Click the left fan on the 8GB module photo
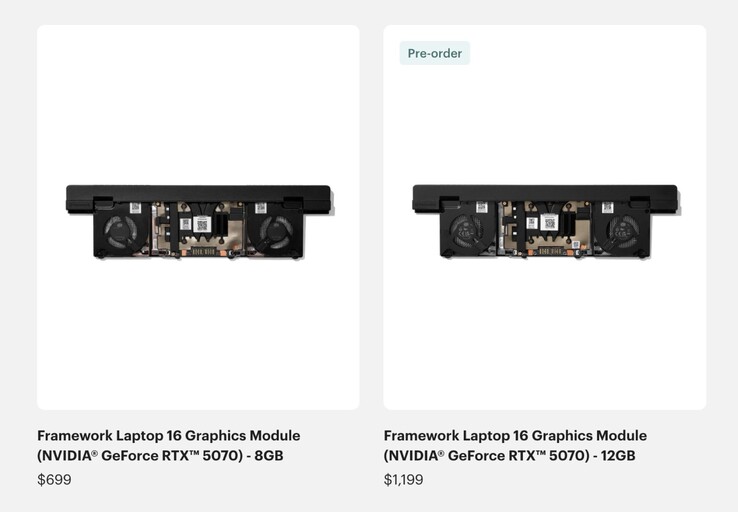Screen dimensions: 738x512 point(121,232)
